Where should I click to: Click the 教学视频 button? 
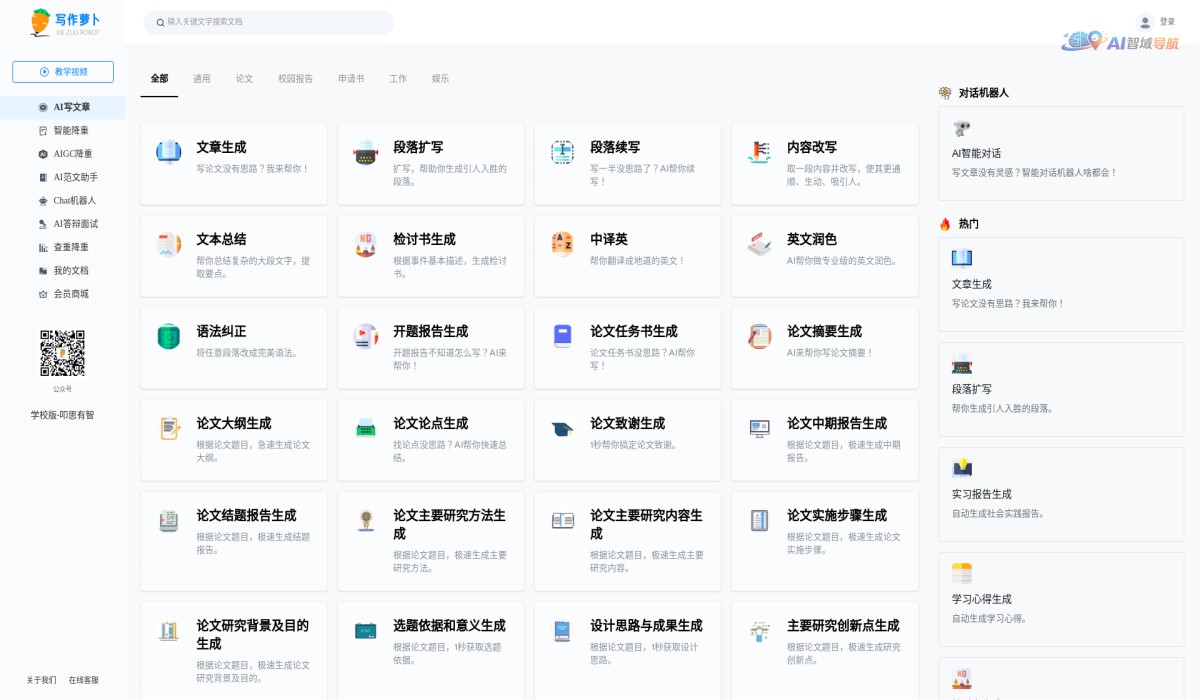click(x=63, y=72)
